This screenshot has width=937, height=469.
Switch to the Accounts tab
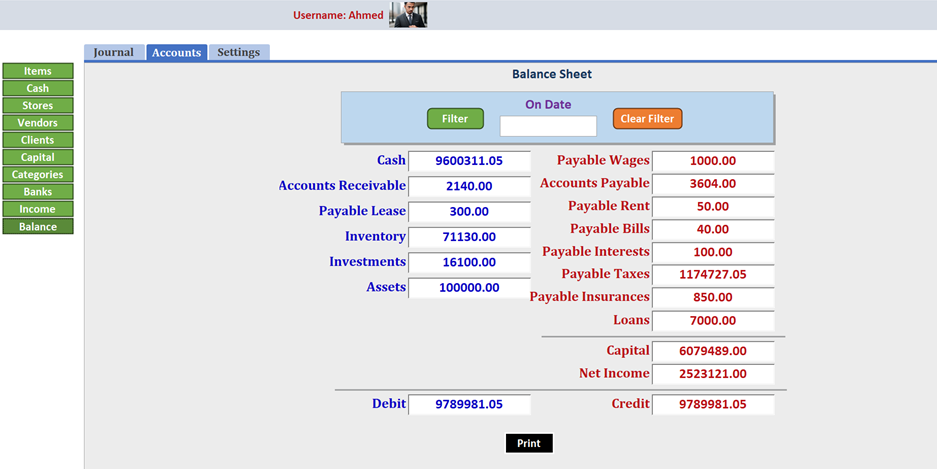[x=176, y=52]
